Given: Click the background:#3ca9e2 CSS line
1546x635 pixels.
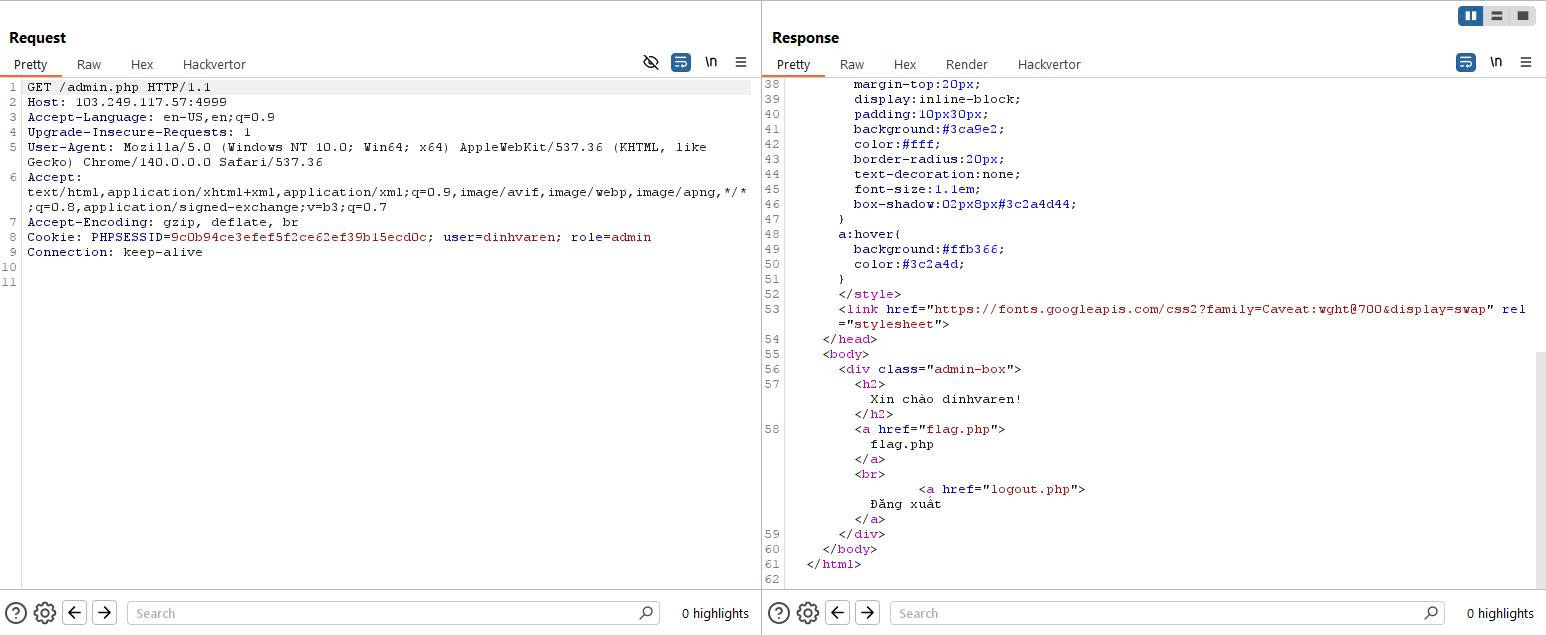Looking at the screenshot, I should point(929,129).
